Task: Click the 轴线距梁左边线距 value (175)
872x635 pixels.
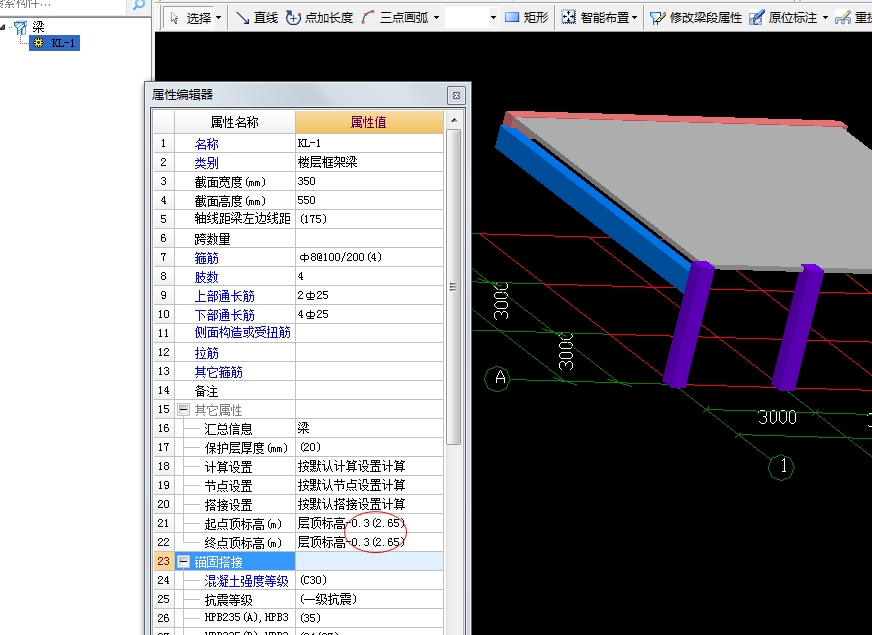Action: point(369,219)
